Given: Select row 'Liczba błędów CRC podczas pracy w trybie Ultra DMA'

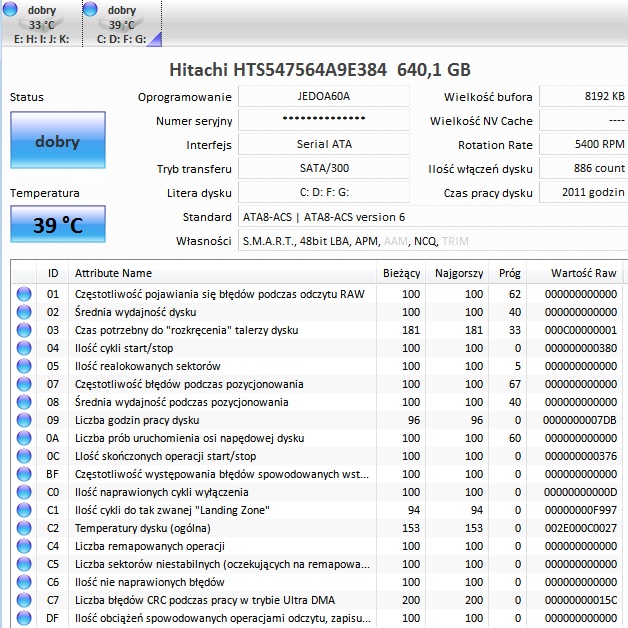Looking at the screenshot, I should coord(317,600).
